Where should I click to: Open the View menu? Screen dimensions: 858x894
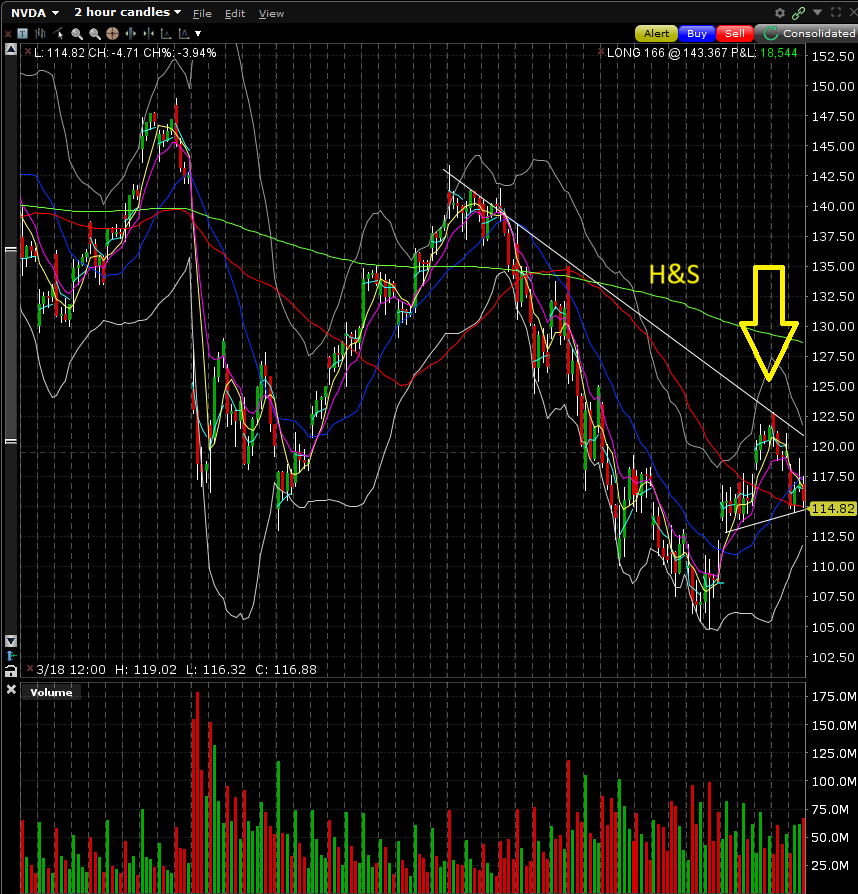click(271, 13)
